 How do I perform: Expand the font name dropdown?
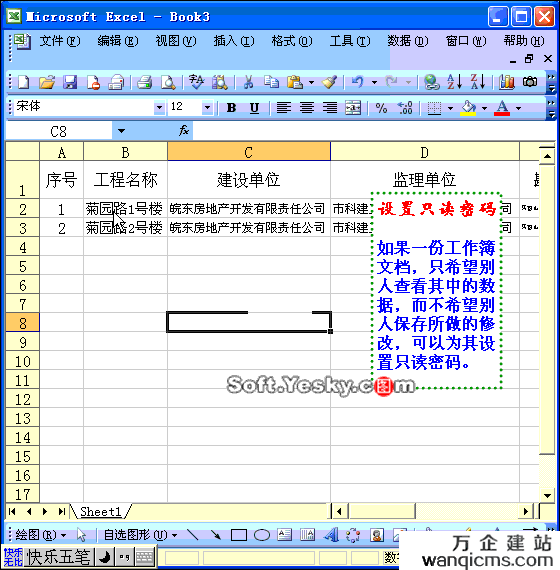(x=159, y=108)
